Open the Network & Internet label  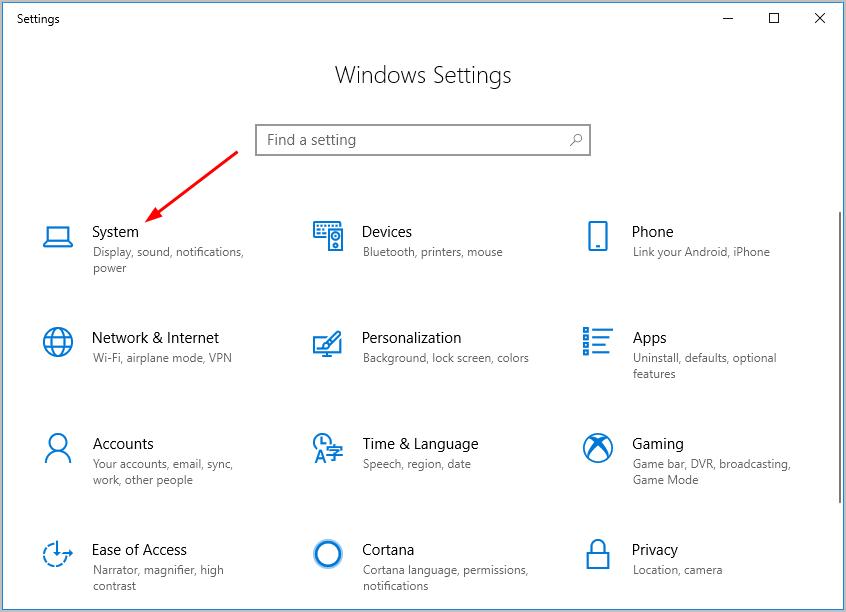[x=155, y=338]
